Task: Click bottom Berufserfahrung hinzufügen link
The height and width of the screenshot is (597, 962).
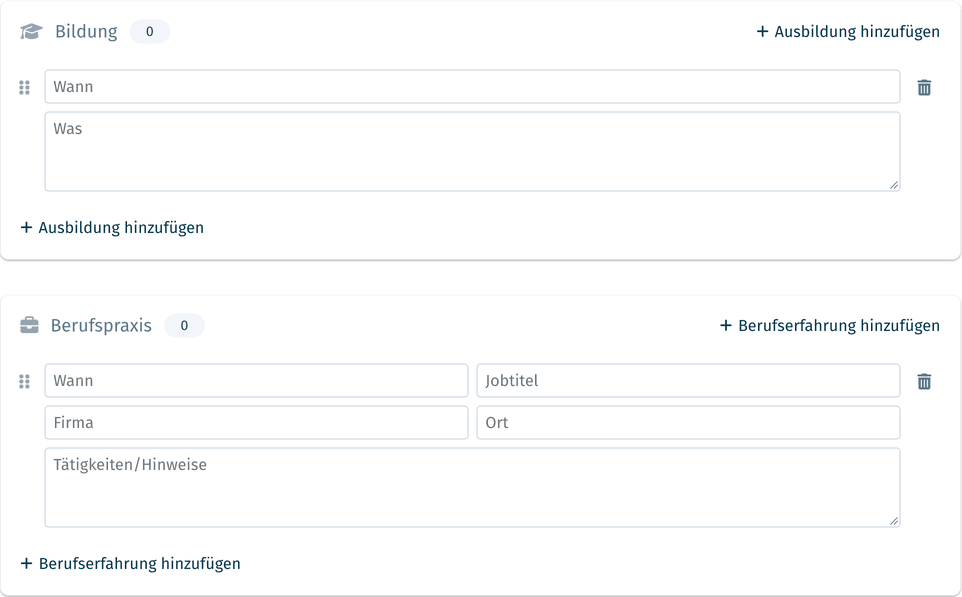Action: 131,563
